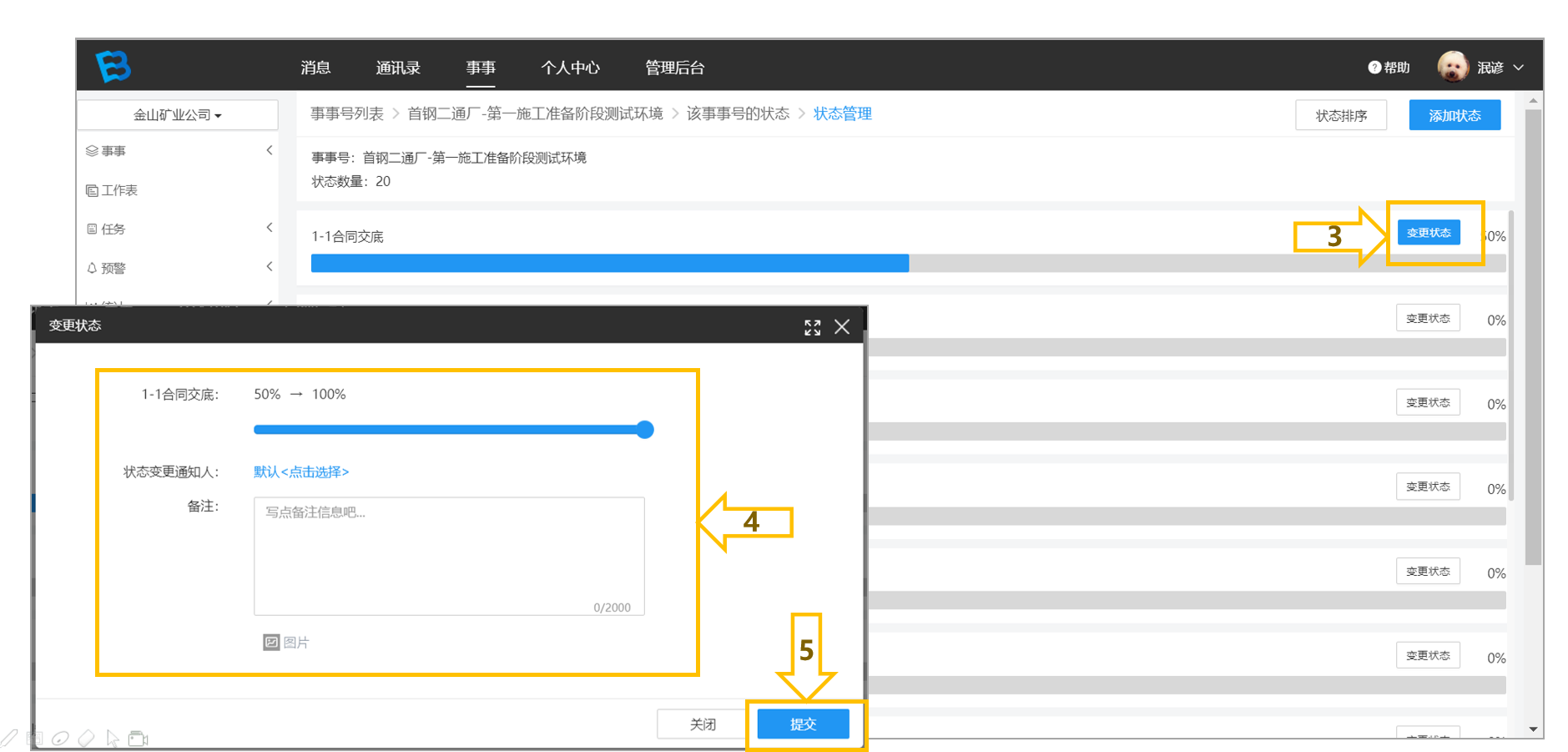Click 变更状态 for 1-1合同交底
The width and height of the screenshot is (1568, 752).
(1429, 233)
